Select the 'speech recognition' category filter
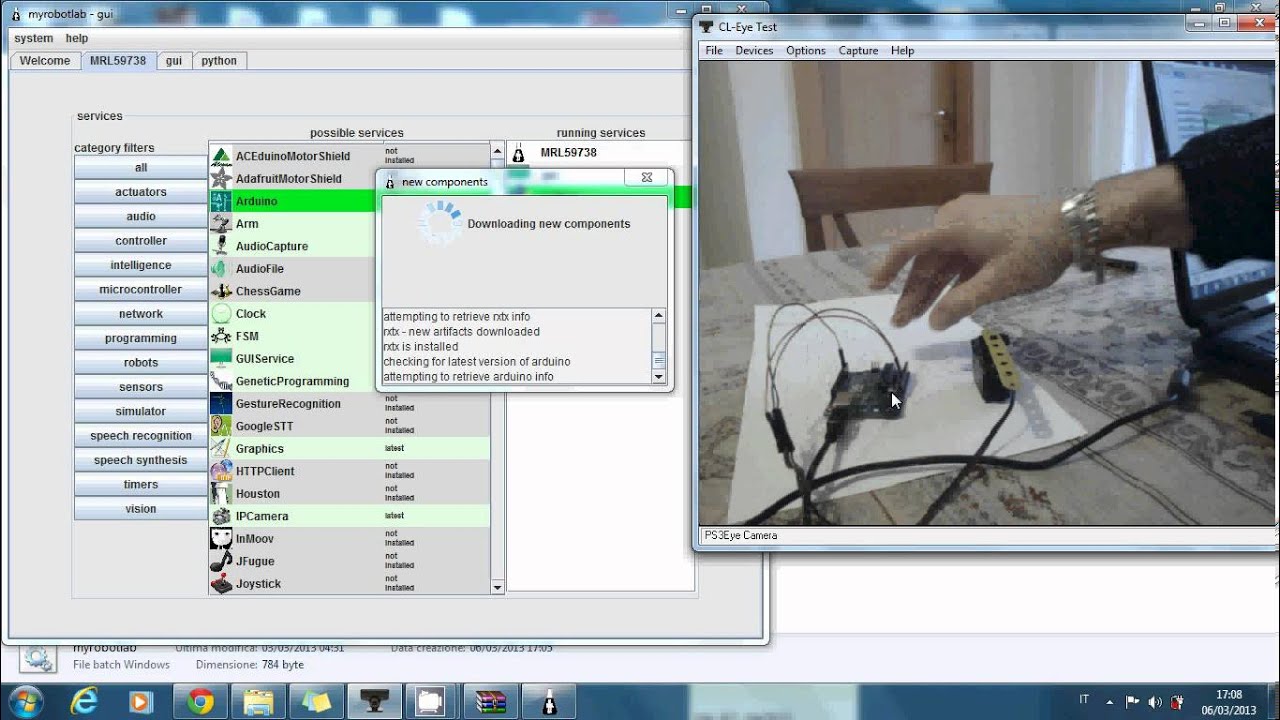 141,436
